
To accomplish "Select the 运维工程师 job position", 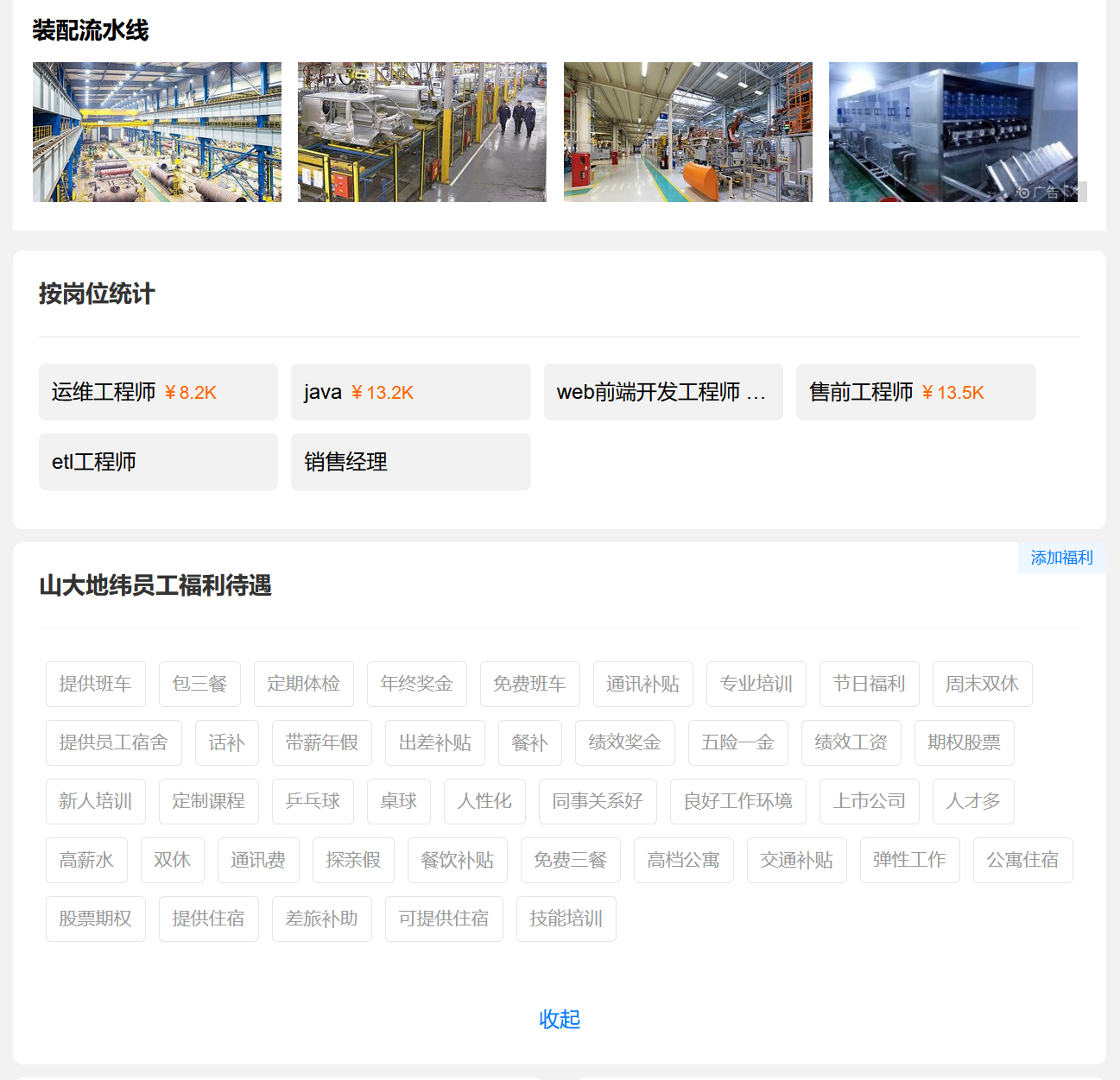I will coord(158,392).
